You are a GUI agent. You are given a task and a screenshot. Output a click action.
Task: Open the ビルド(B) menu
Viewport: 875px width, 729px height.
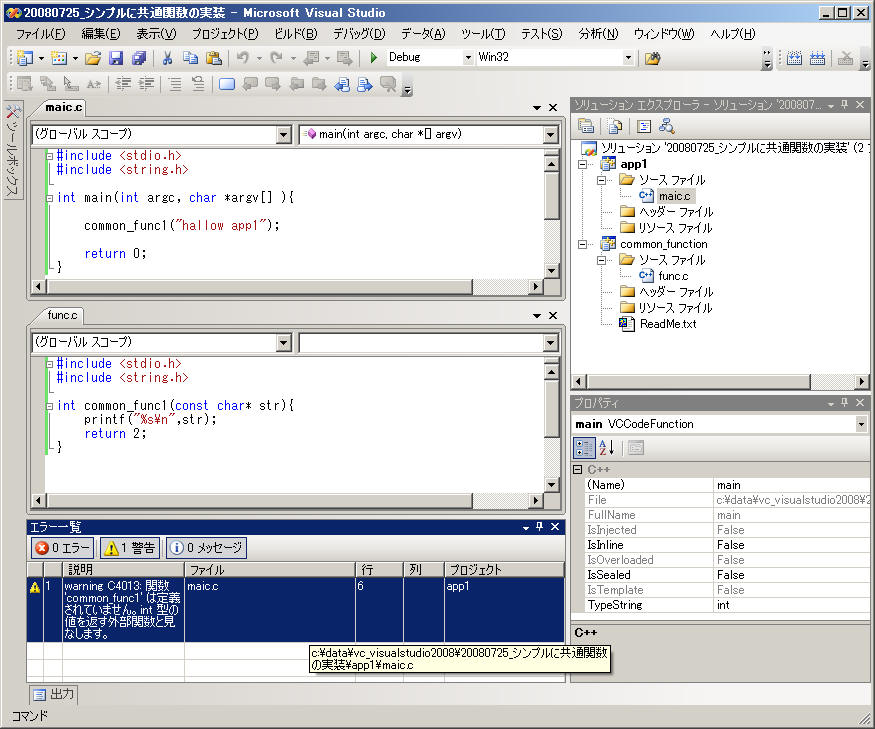click(295, 34)
